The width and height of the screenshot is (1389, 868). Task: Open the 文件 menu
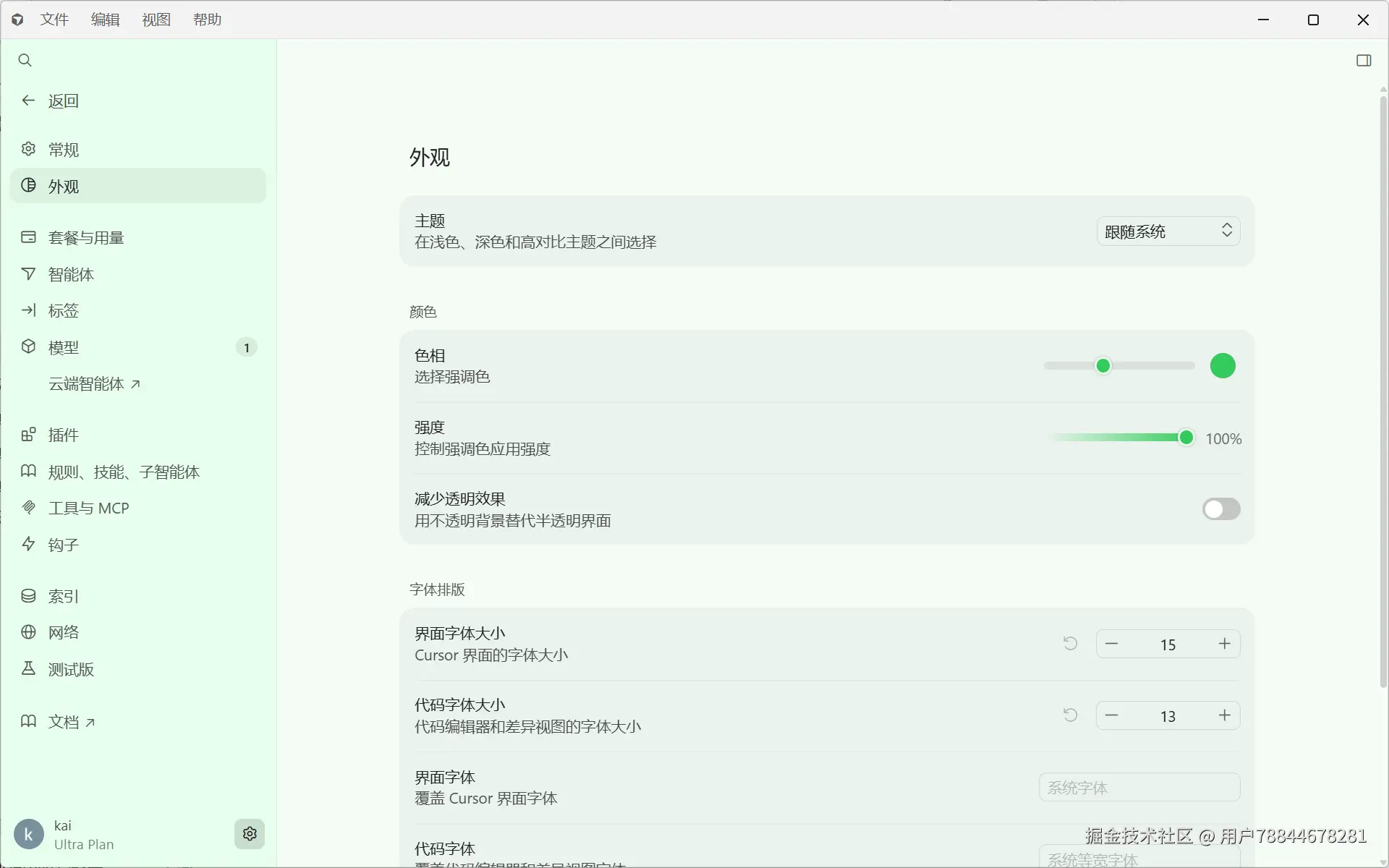tap(54, 20)
